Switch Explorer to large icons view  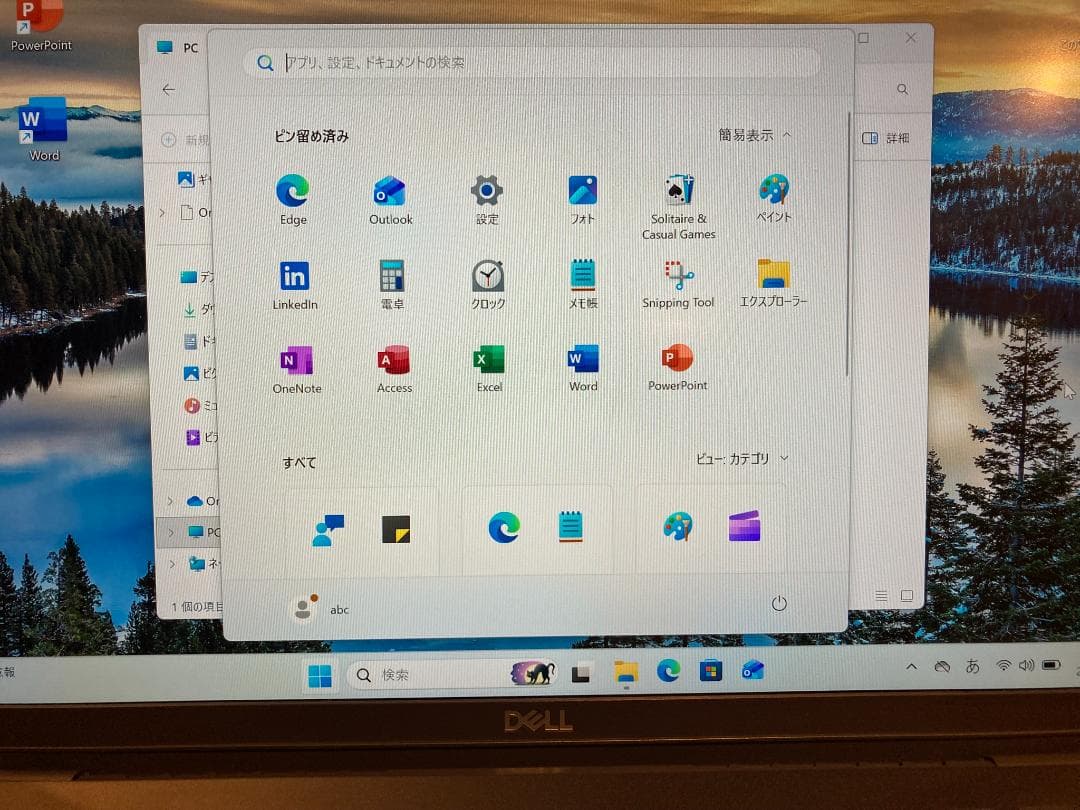tap(906, 596)
